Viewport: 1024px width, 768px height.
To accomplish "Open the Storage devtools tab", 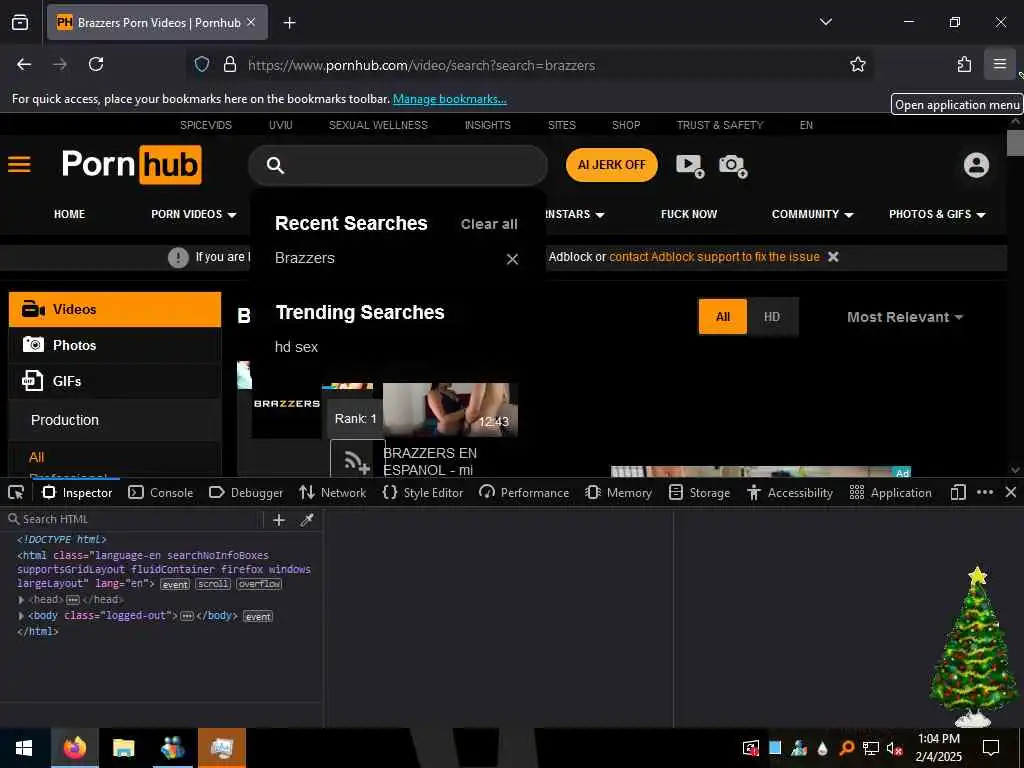I will (699, 492).
